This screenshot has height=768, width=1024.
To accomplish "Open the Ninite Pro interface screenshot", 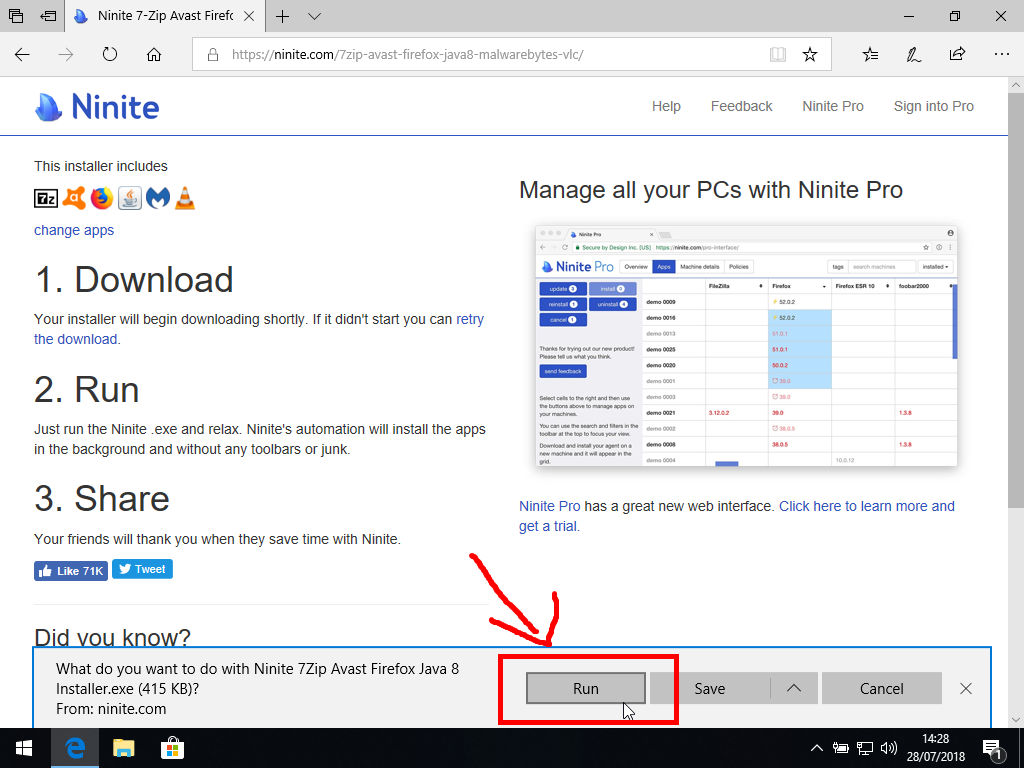I will pos(746,346).
